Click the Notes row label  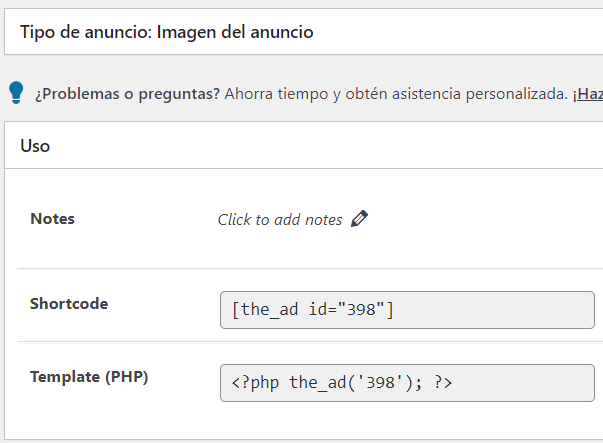pos(52,219)
